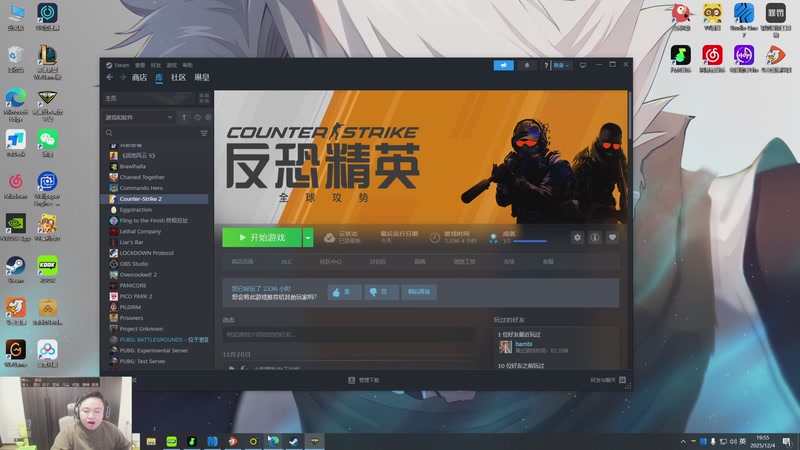Select Overcooked! 2 in the game list
800x450 pixels.
click(x=138, y=274)
